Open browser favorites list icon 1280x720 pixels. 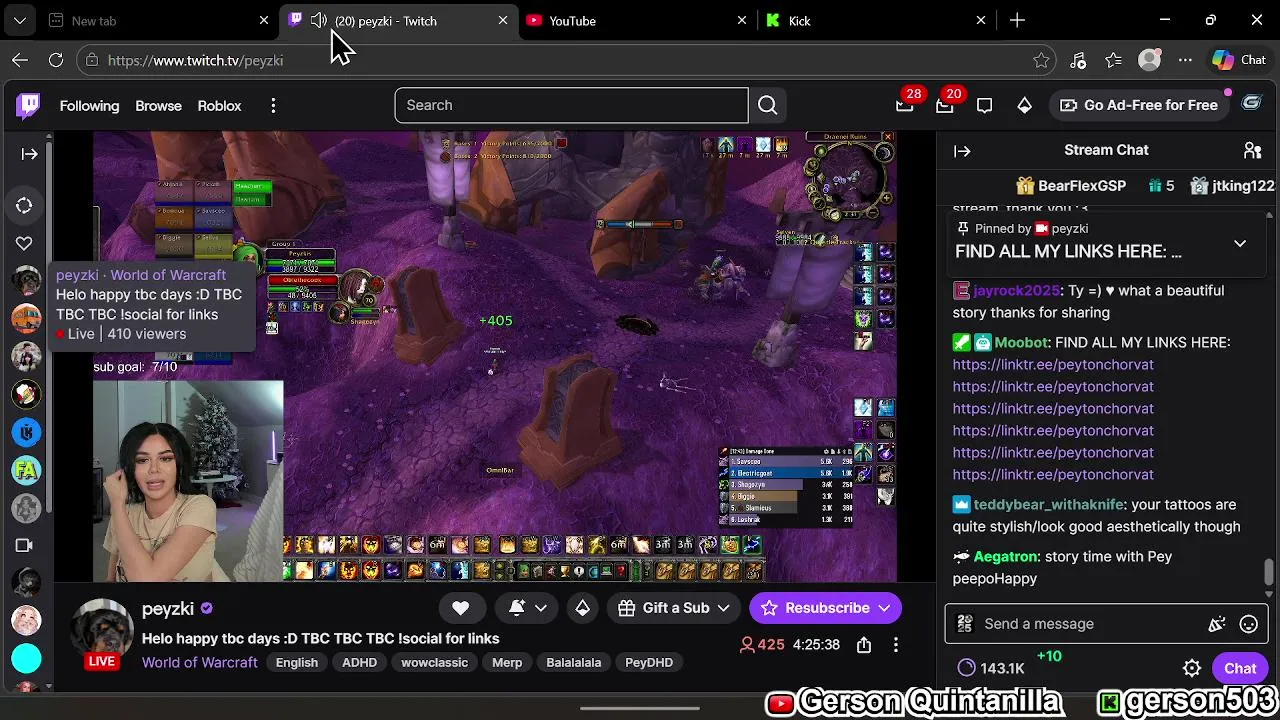coord(1113,61)
